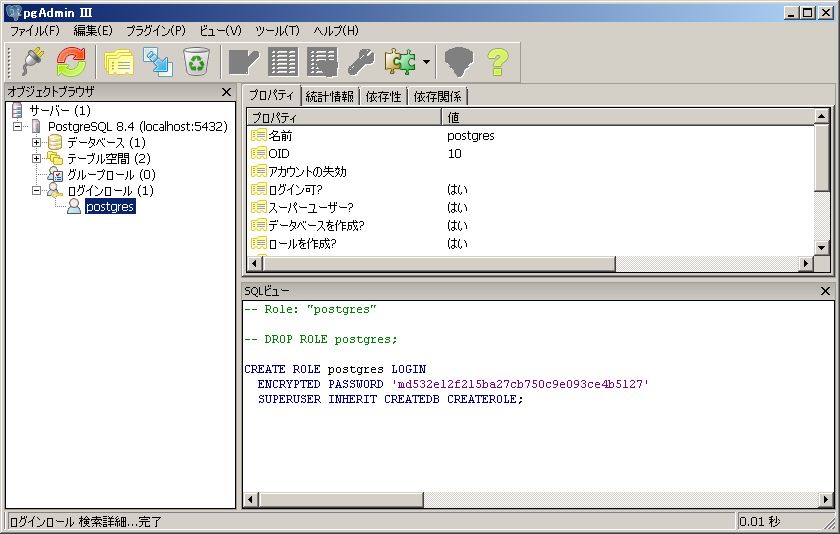Click the PostgreSQL 8.4 server icon
Image resolution: width=840 pixels, height=534 pixels.
tap(36, 126)
